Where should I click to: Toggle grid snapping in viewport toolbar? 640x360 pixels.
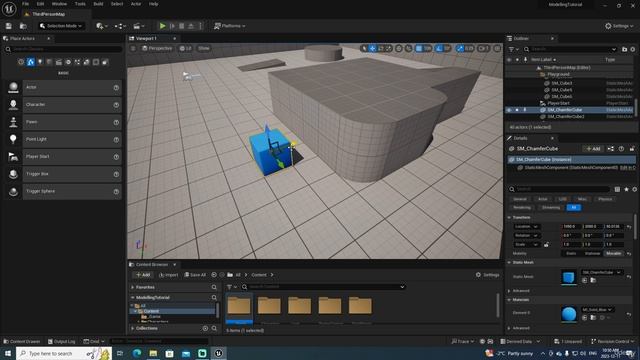click(x=419, y=48)
